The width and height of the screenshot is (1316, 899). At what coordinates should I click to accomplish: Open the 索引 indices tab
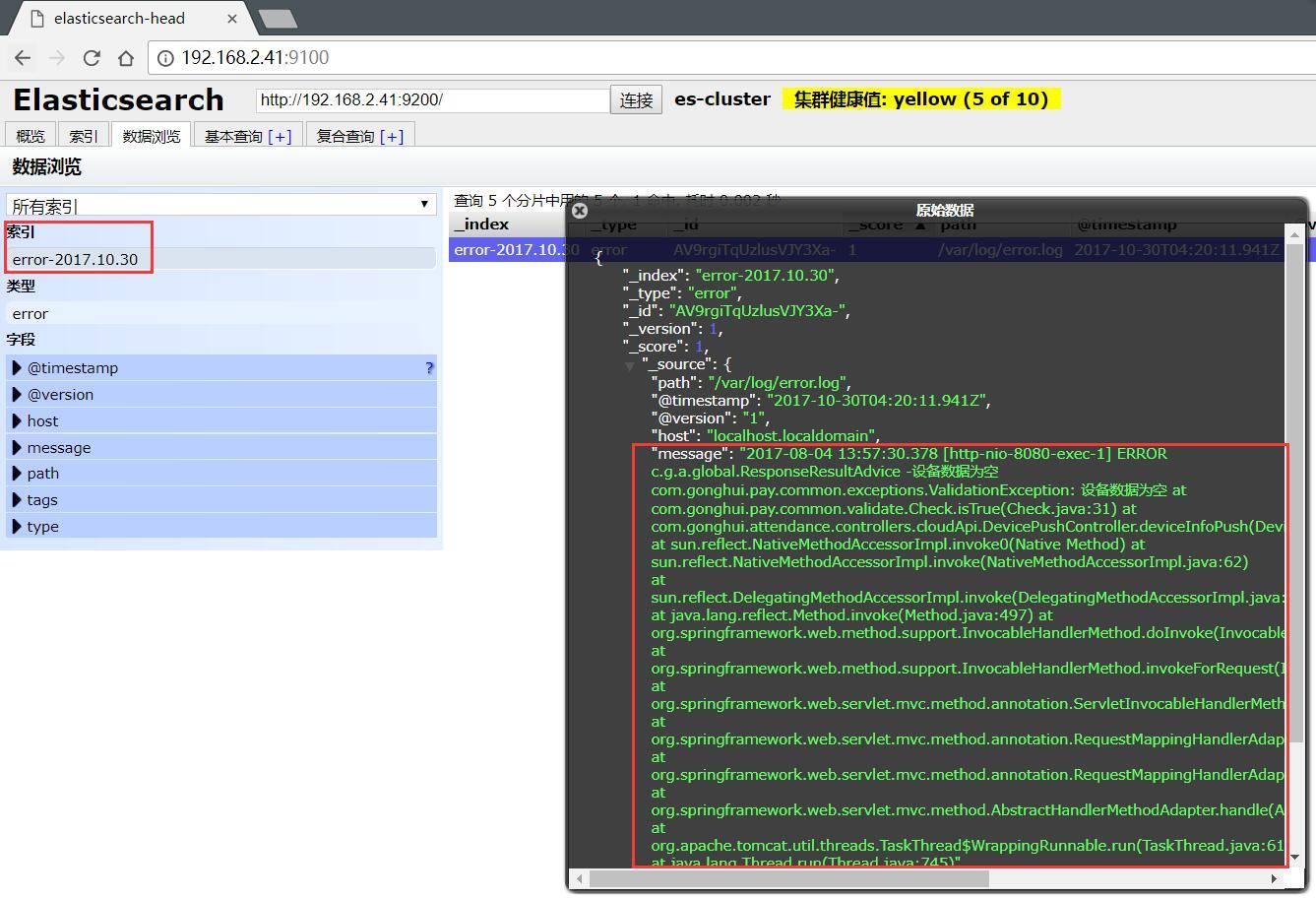84,136
